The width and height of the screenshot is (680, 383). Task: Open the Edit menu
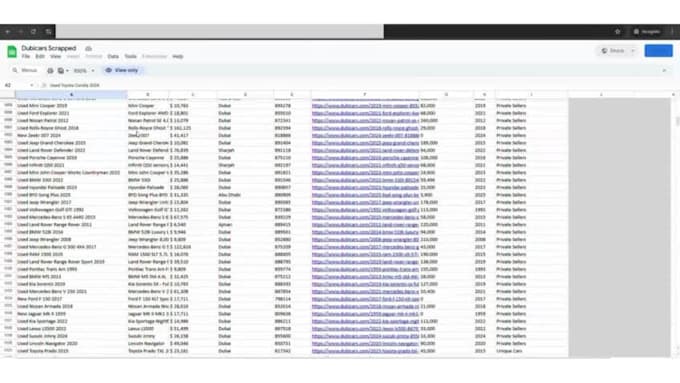click(40, 56)
